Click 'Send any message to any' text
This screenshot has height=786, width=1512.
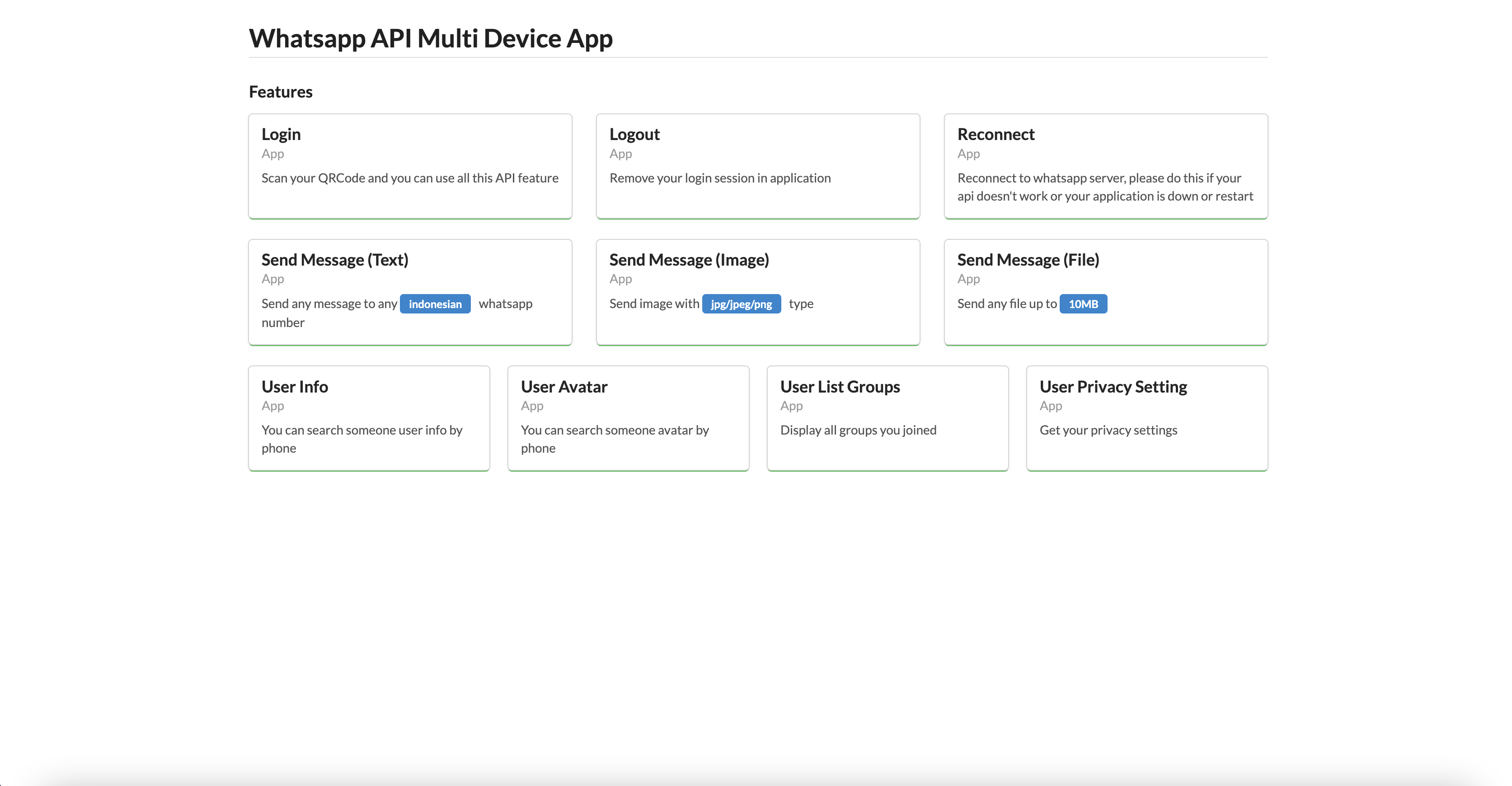click(329, 304)
